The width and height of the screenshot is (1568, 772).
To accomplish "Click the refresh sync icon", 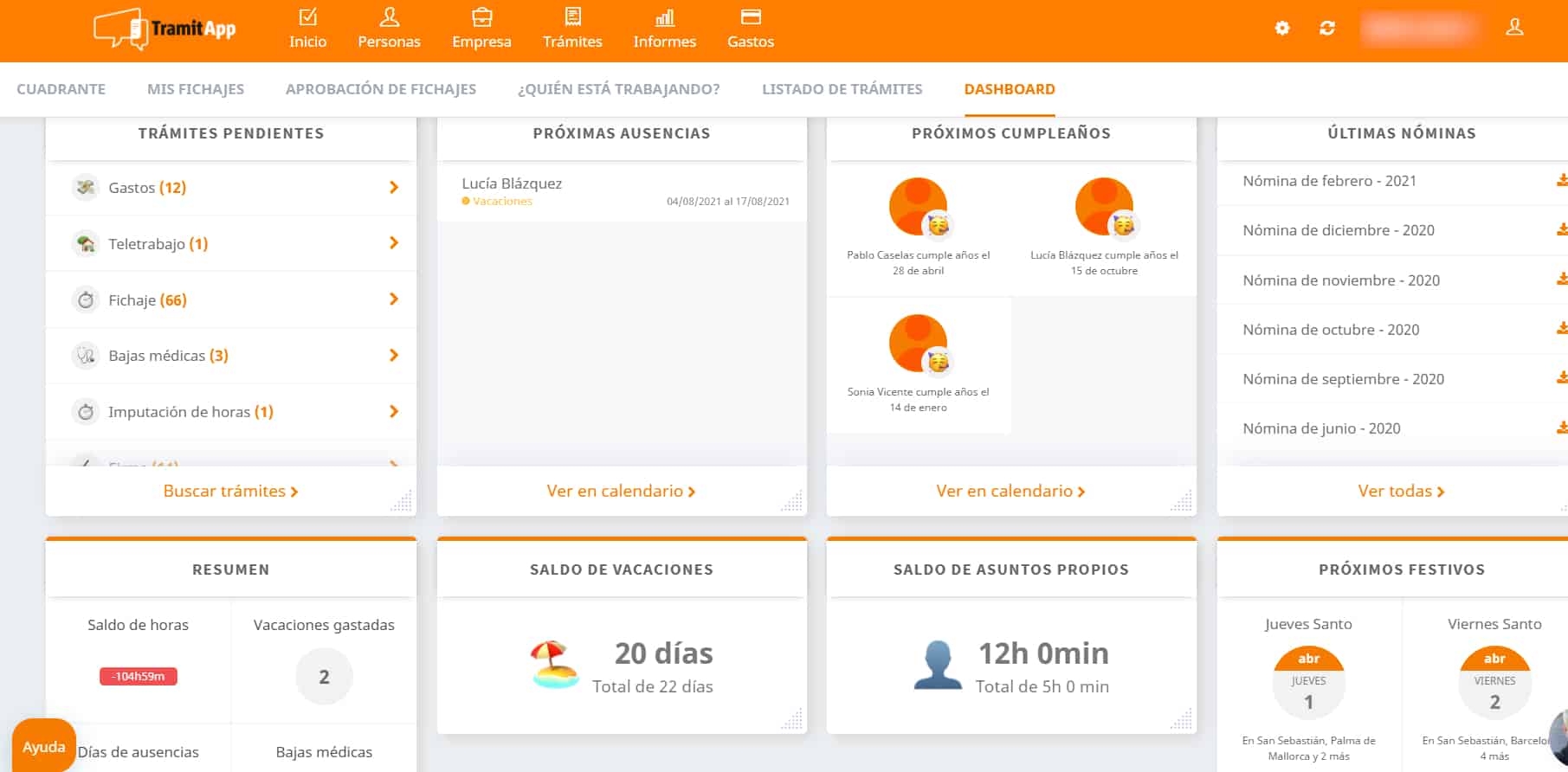I will 1327,29.
